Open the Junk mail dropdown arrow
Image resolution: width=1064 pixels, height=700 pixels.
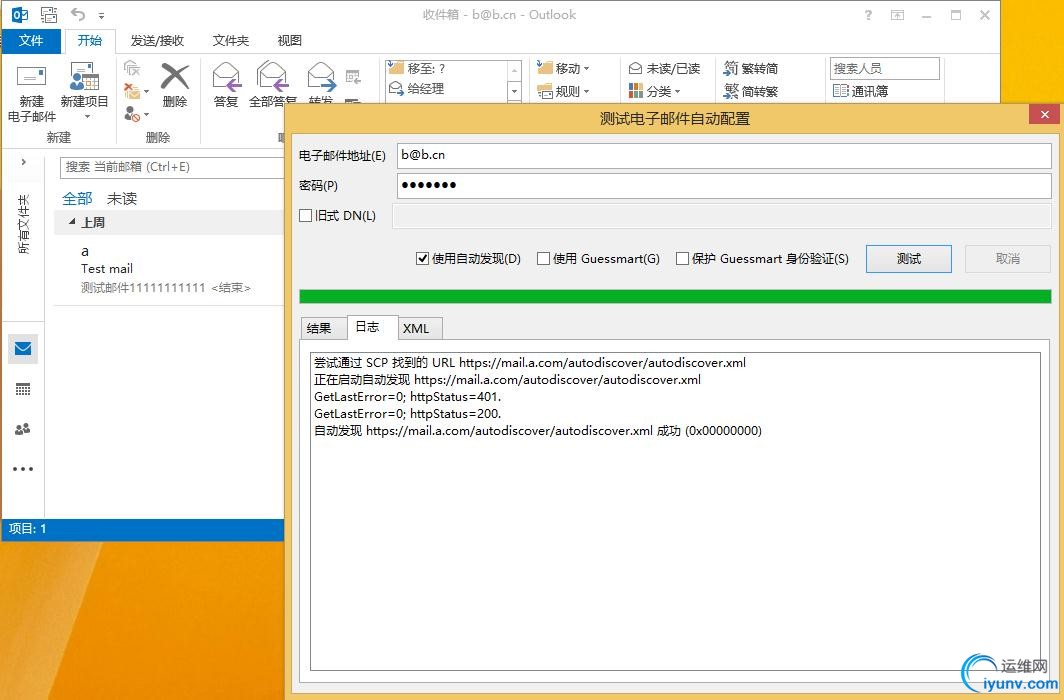point(146,115)
